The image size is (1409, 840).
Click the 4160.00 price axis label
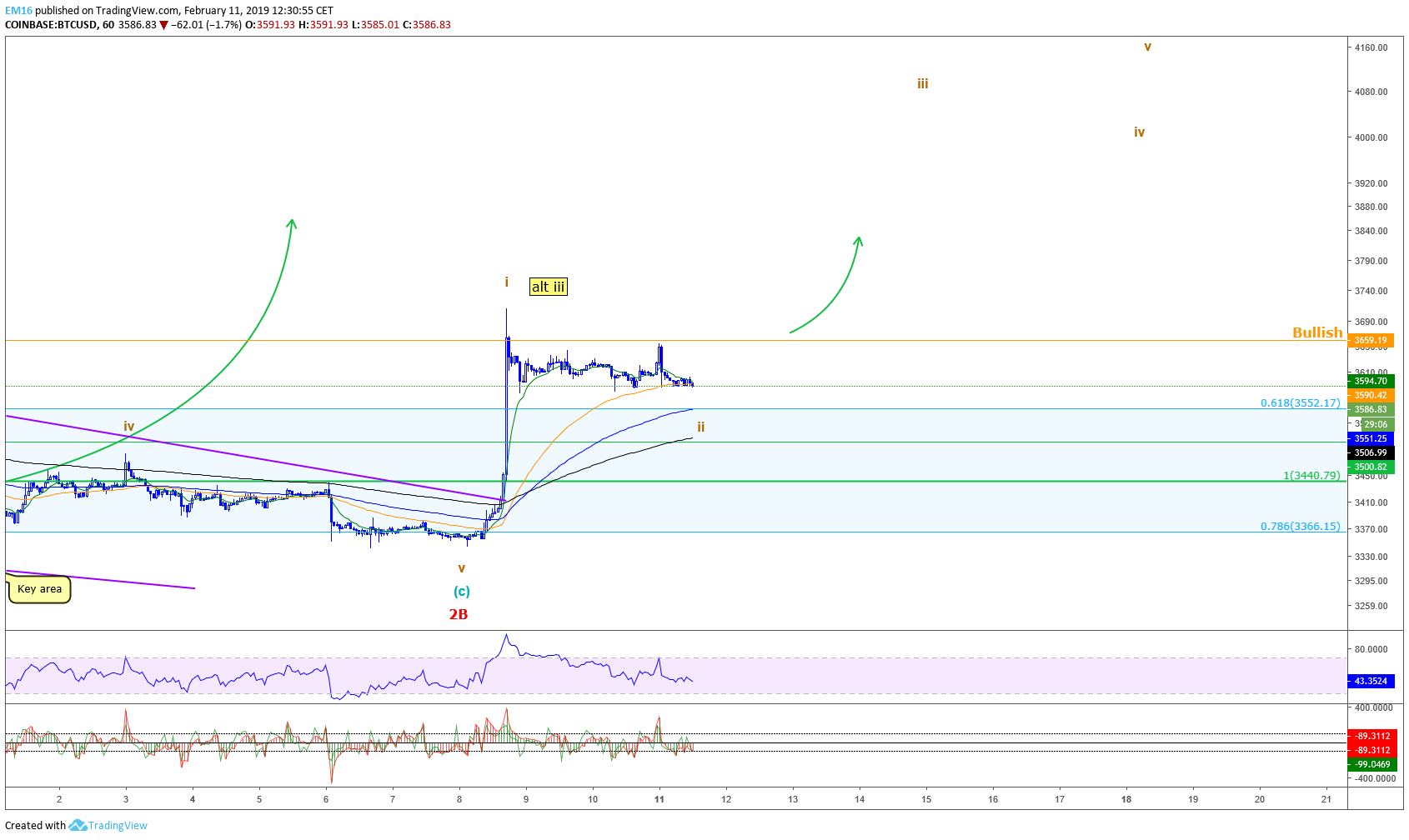1371,47
